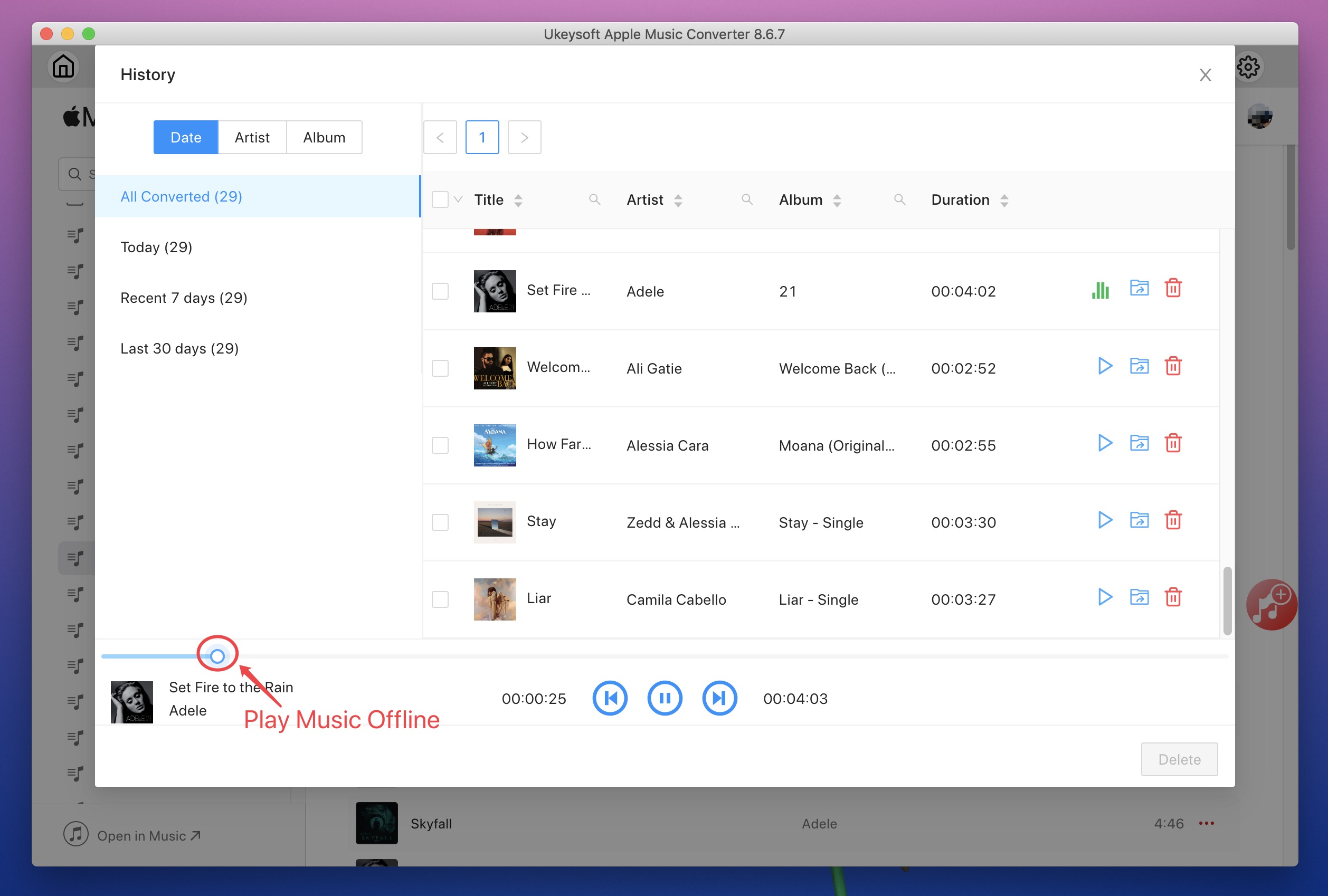The width and height of the screenshot is (1328, 896).
Task: Close the History dialog
Action: click(1205, 75)
